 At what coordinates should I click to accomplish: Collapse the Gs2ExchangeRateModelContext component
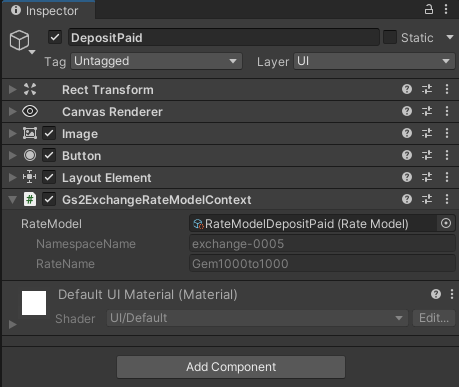(13, 200)
